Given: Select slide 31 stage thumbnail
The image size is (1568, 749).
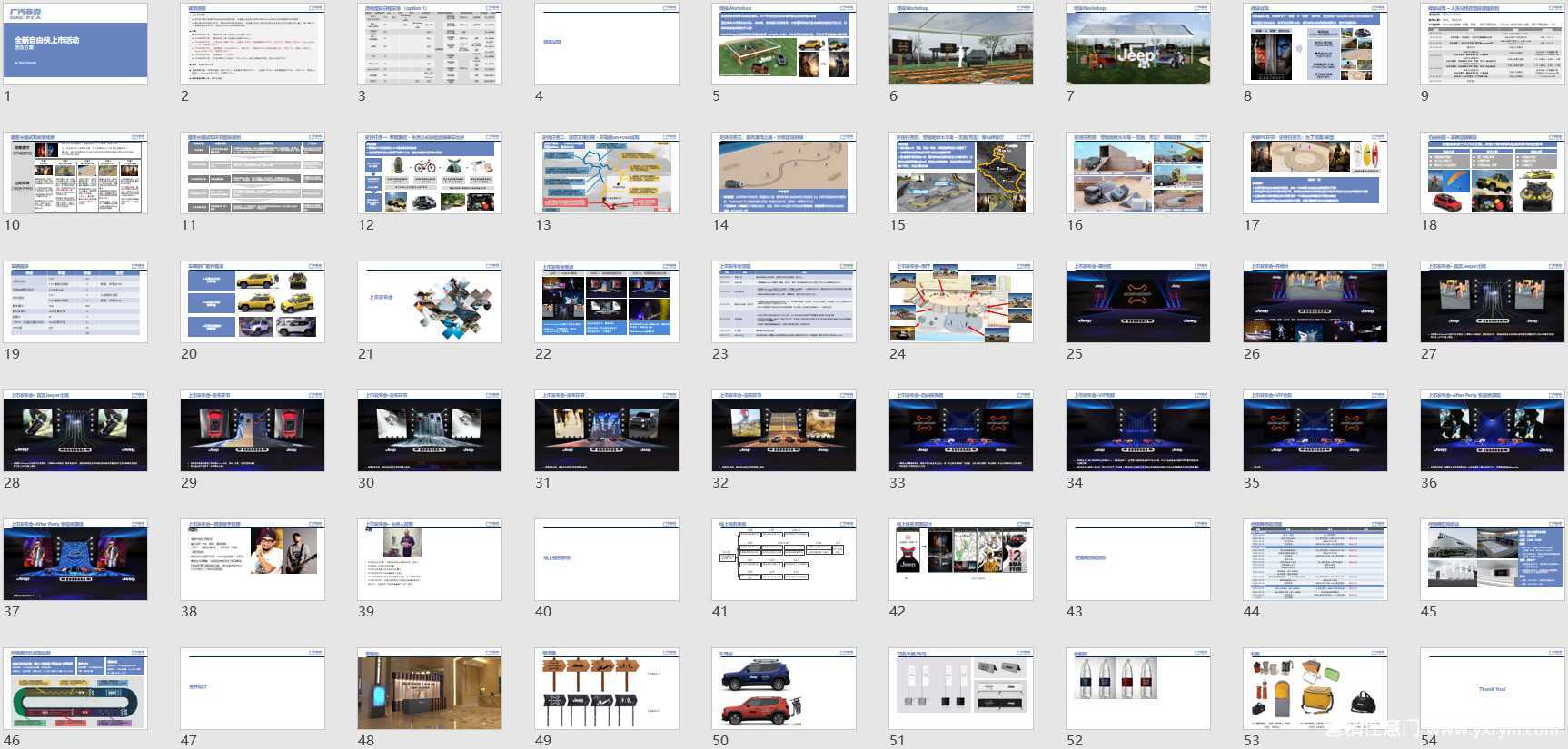Looking at the screenshot, I should 607,430.
